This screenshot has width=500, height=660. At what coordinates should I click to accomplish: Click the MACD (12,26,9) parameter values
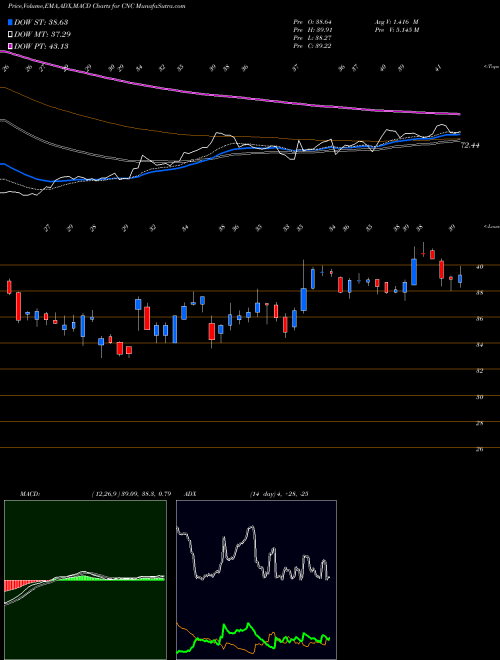tap(131, 494)
